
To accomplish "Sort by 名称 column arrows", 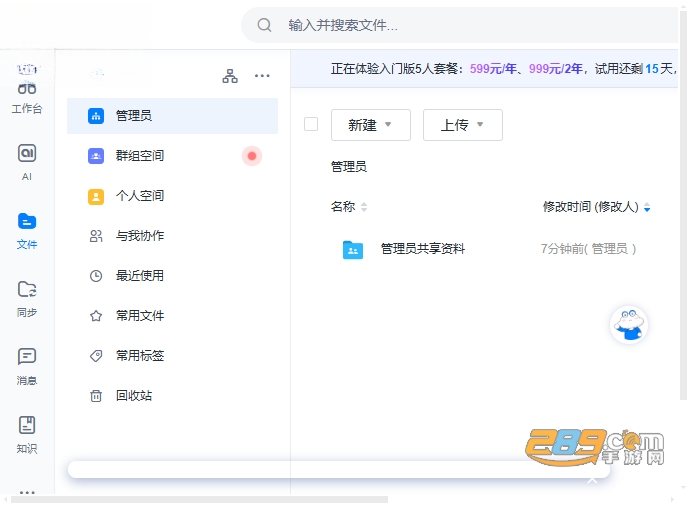I will (x=364, y=207).
